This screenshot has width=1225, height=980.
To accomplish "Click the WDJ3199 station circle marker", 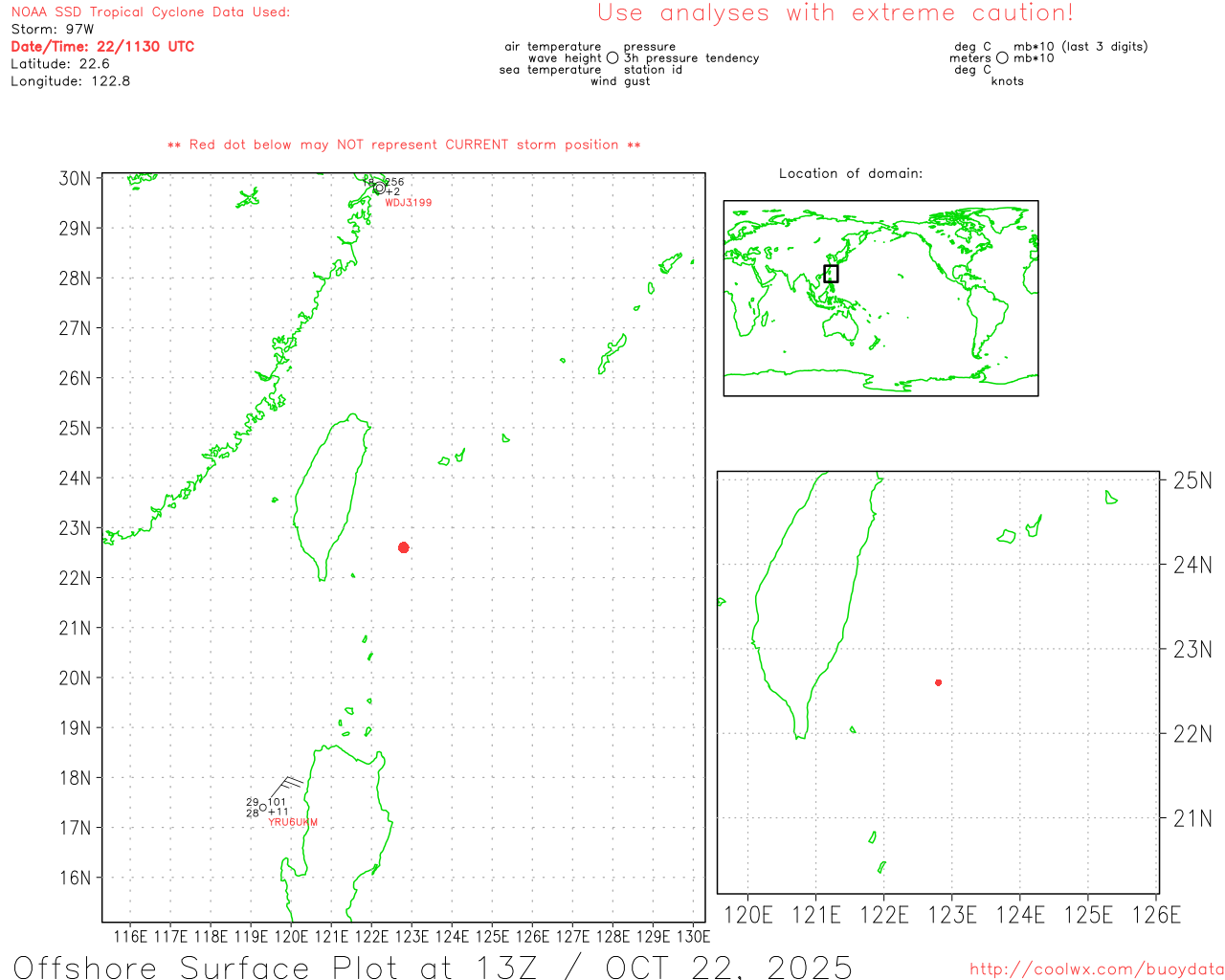I will coord(379,188).
